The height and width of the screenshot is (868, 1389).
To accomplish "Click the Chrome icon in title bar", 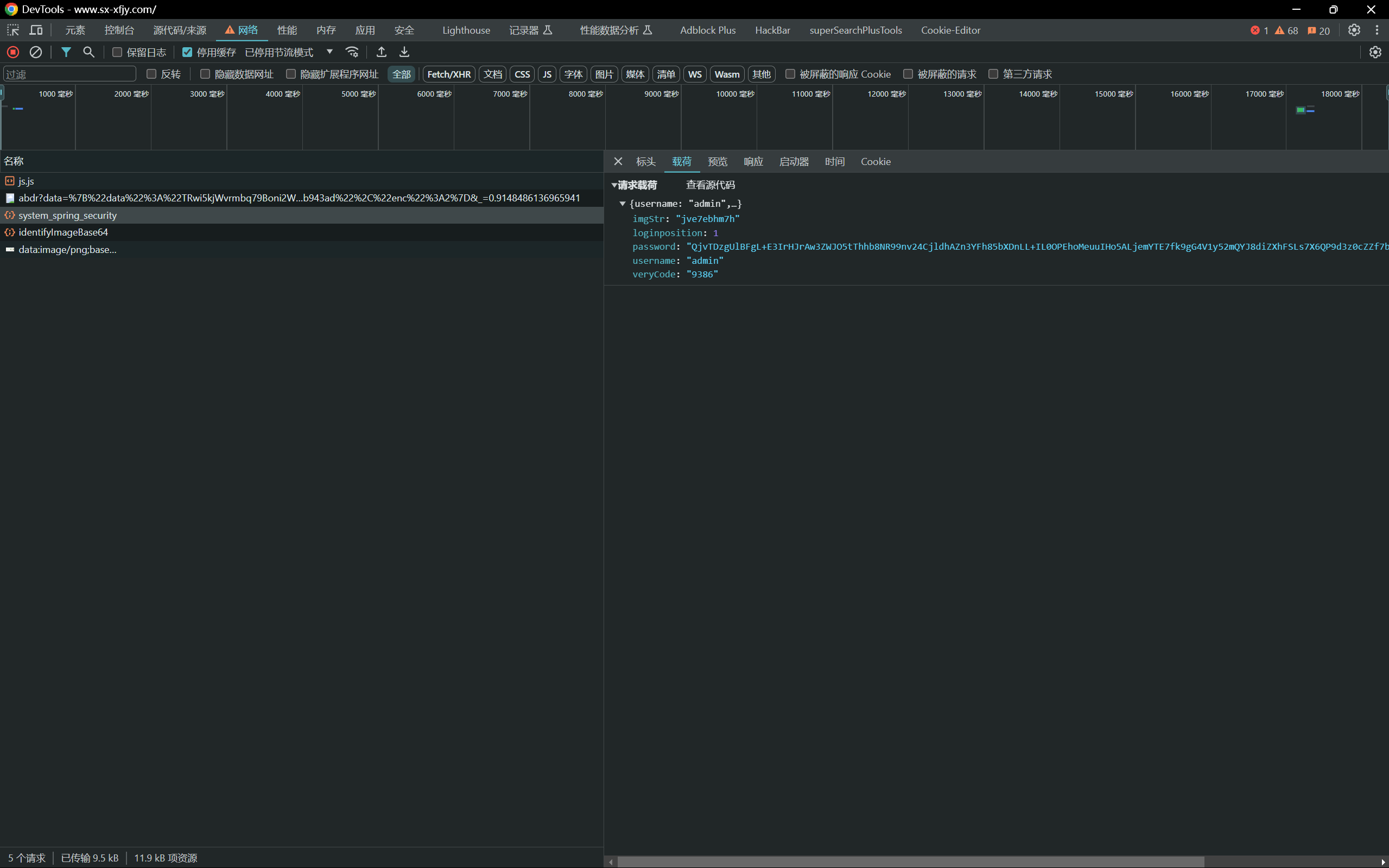I will (x=11, y=9).
